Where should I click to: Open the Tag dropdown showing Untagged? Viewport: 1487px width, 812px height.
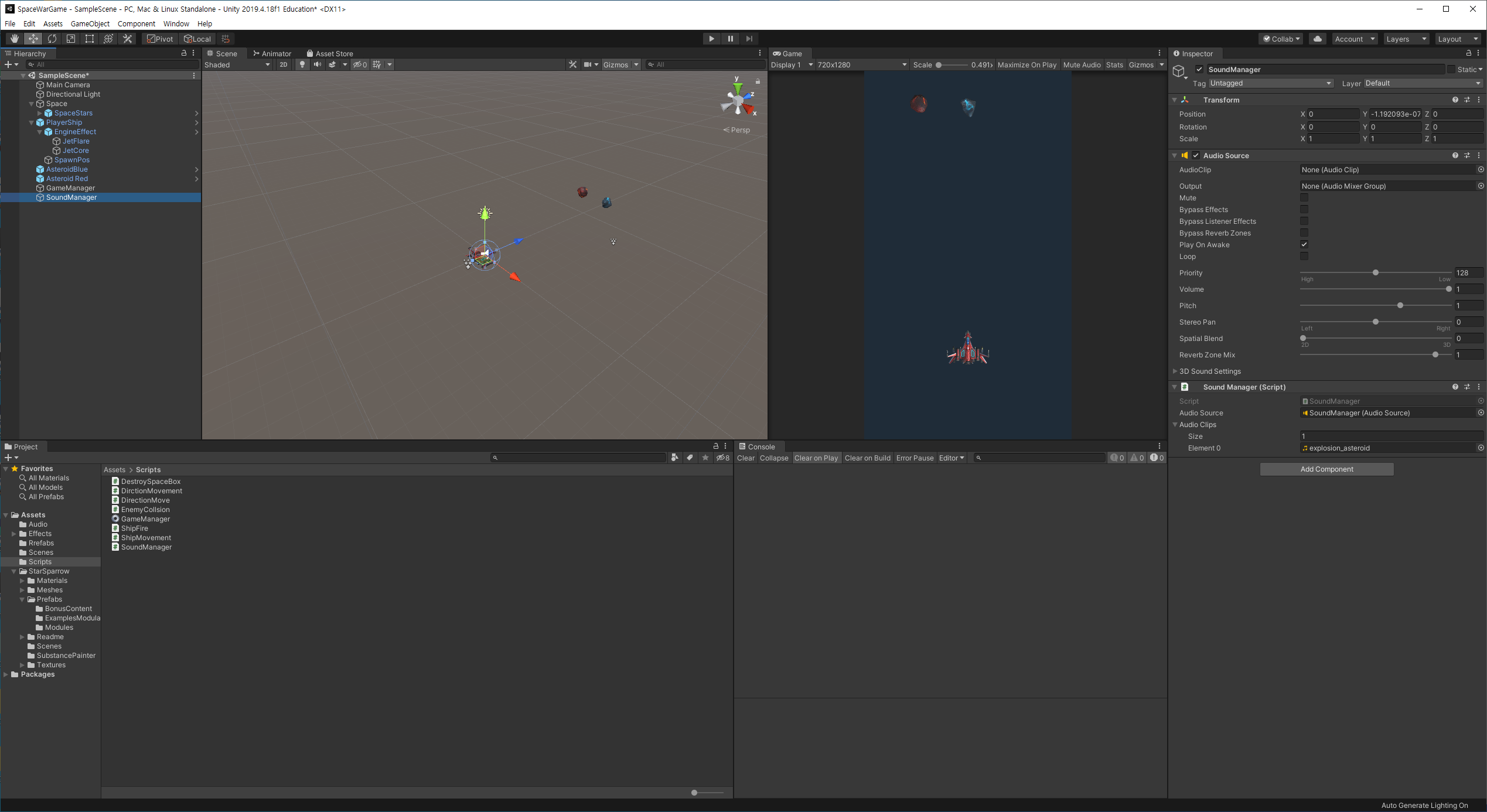click(x=1270, y=83)
